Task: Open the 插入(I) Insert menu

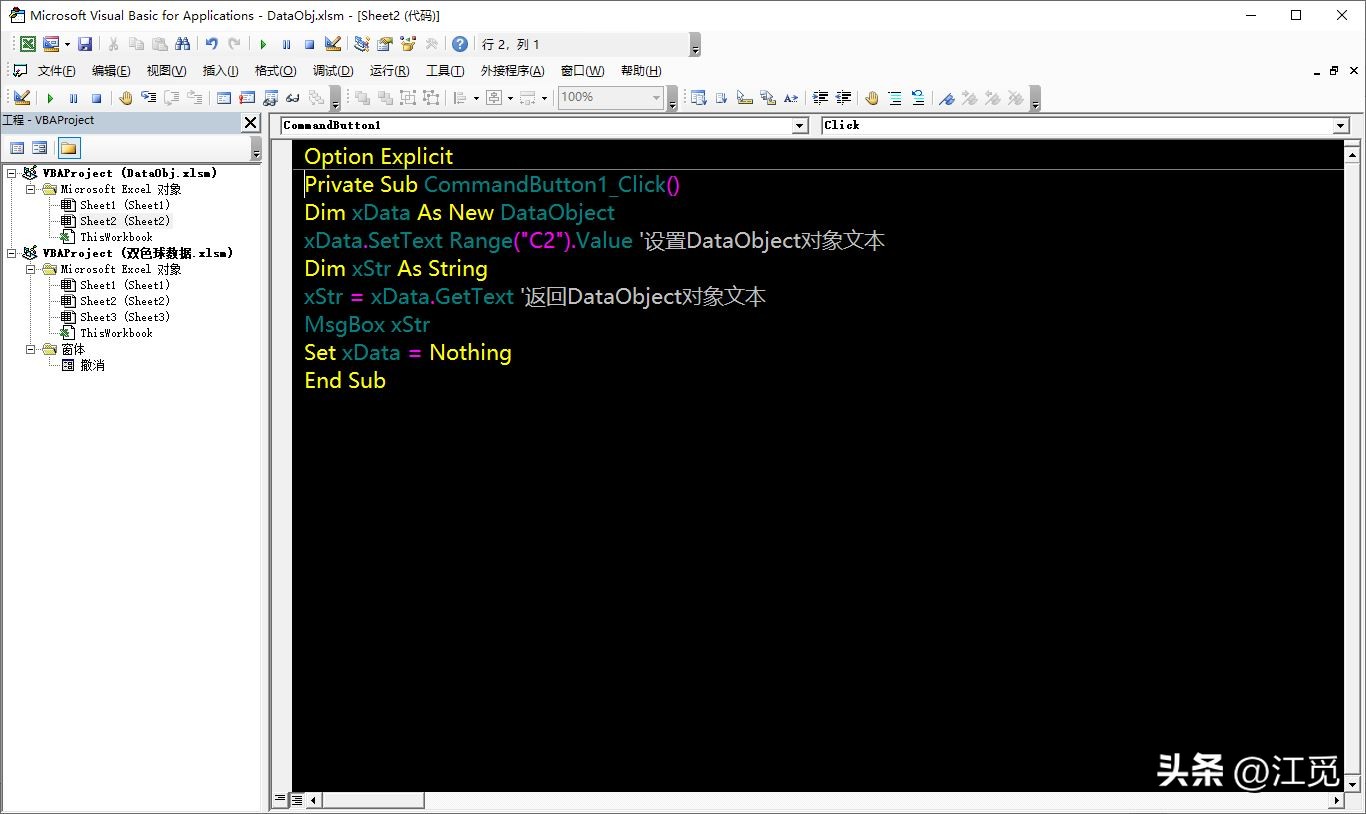Action: point(220,71)
